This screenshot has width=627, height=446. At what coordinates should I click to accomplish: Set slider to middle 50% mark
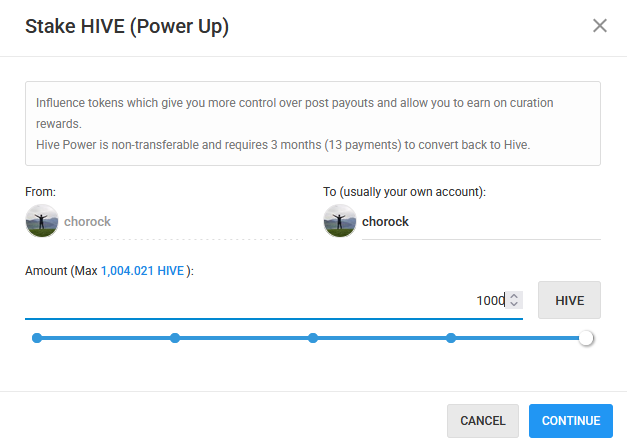tap(313, 338)
